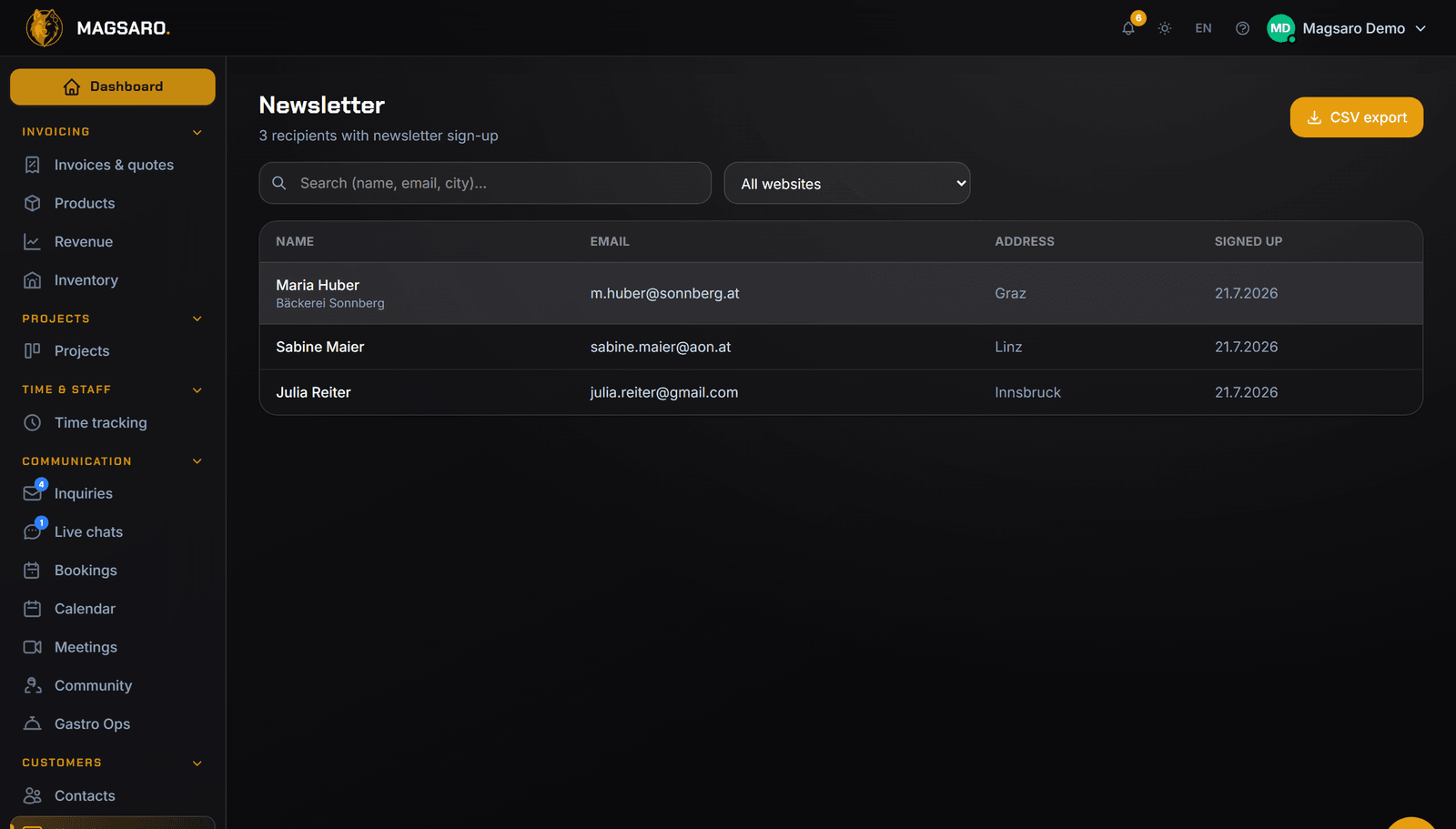The width and height of the screenshot is (1456, 829).
Task: Open the All websites dropdown
Action: point(847,183)
